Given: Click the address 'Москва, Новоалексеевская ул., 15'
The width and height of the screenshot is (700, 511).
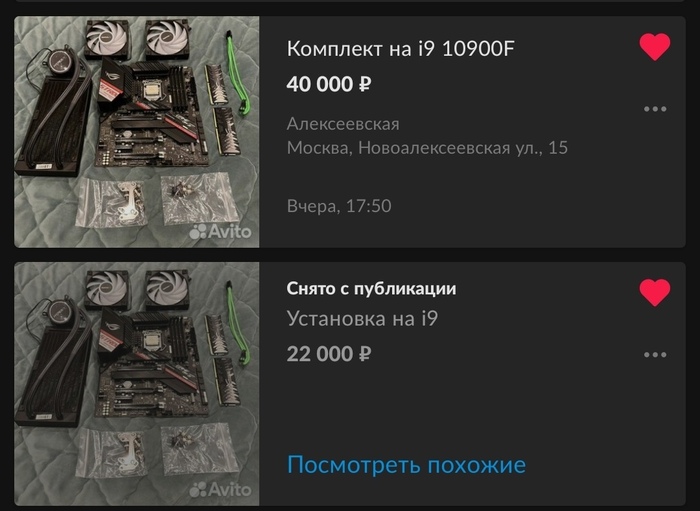Looking at the screenshot, I should click(x=427, y=148).
